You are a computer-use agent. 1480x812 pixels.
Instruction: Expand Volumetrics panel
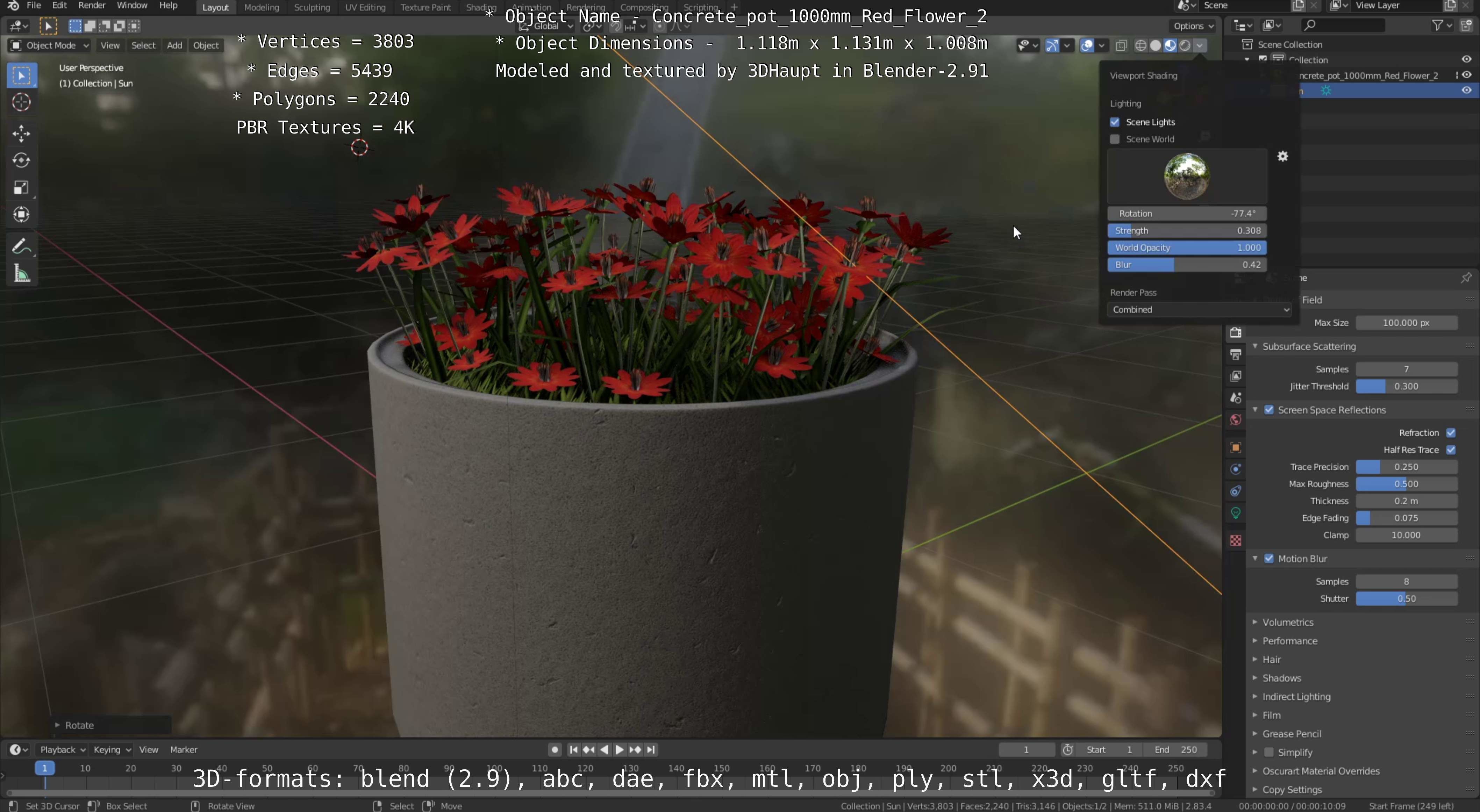pyautogui.click(x=1288, y=622)
